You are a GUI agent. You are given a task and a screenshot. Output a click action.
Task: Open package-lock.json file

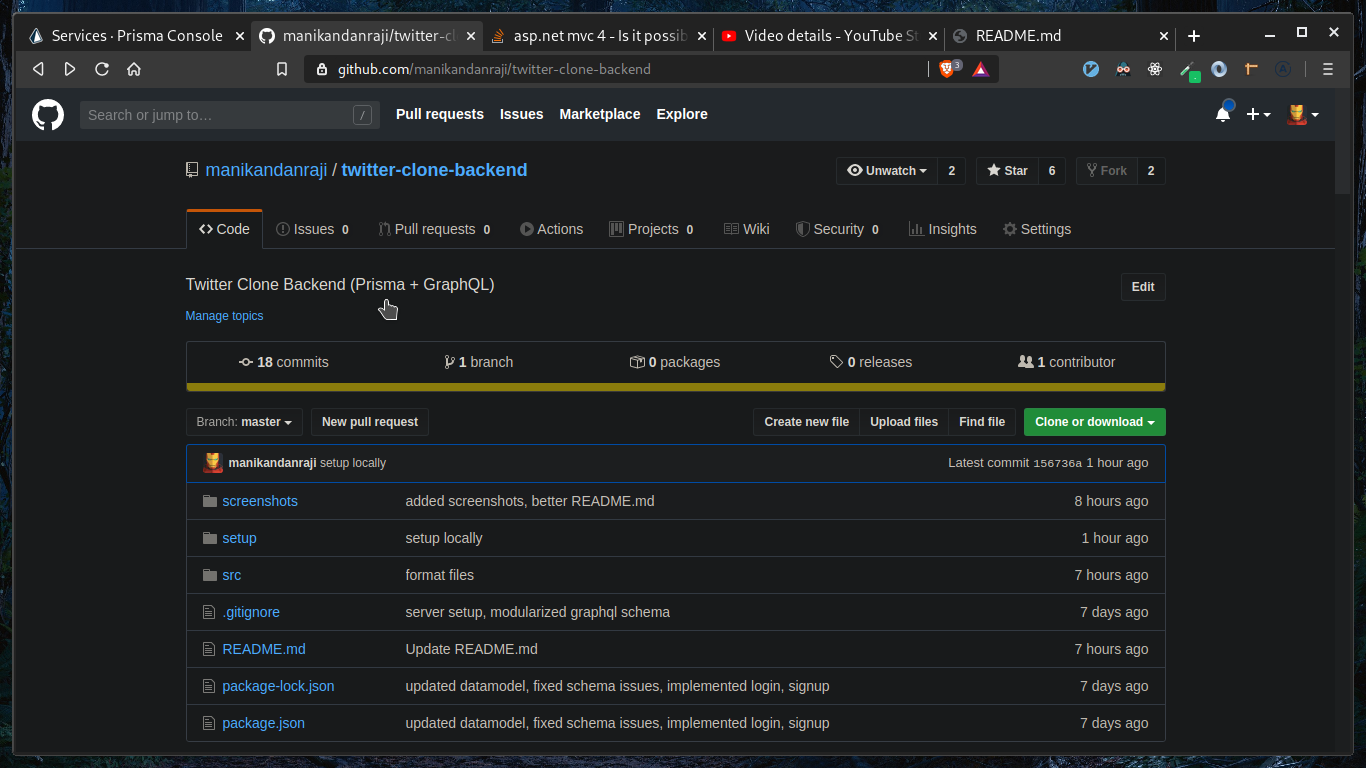click(x=278, y=686)
